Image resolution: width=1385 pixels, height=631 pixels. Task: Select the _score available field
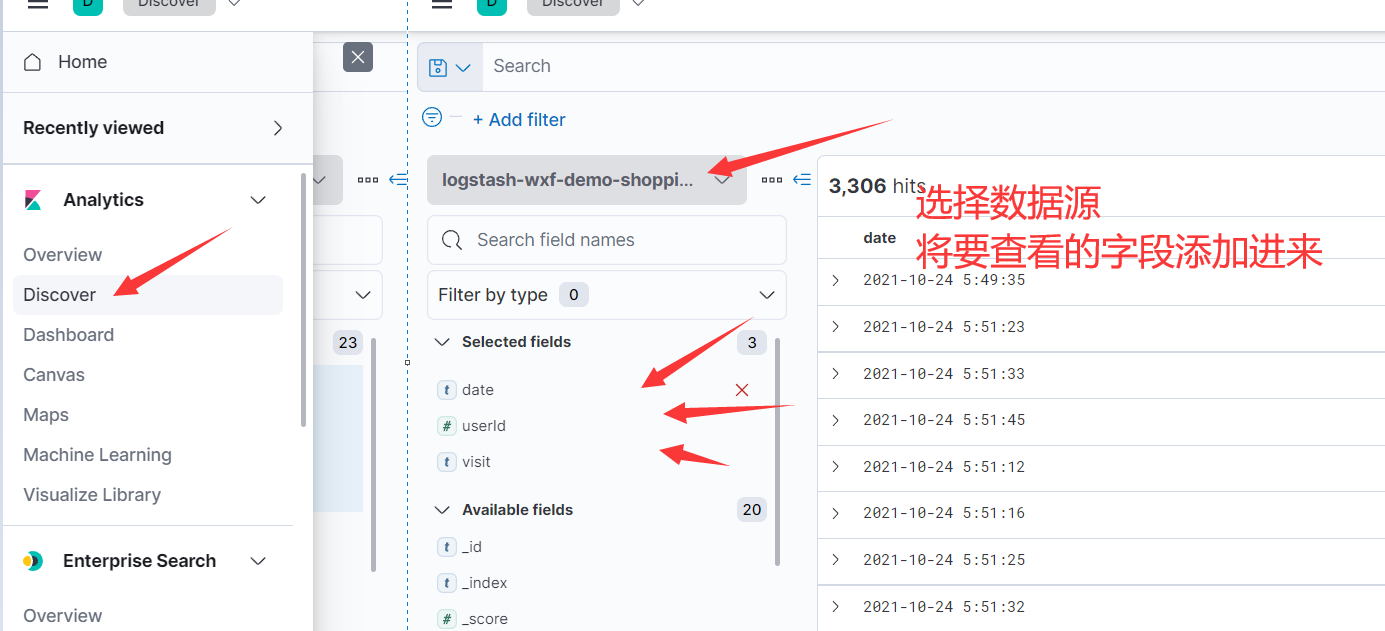click(485, 619)
